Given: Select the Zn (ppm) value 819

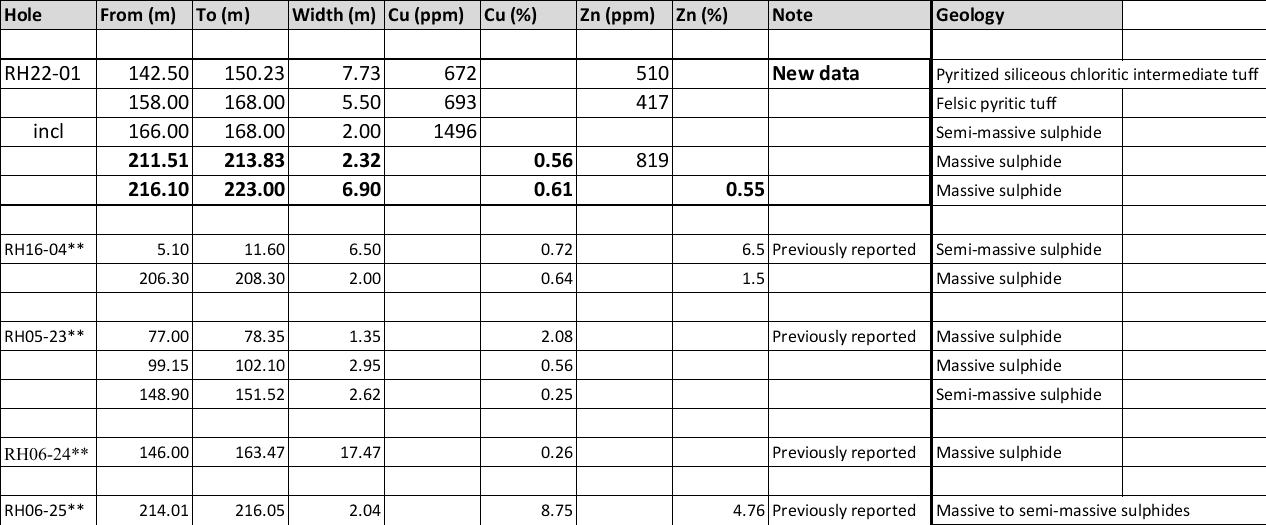Looking at the screenshot, I should [x=622, y=161].
